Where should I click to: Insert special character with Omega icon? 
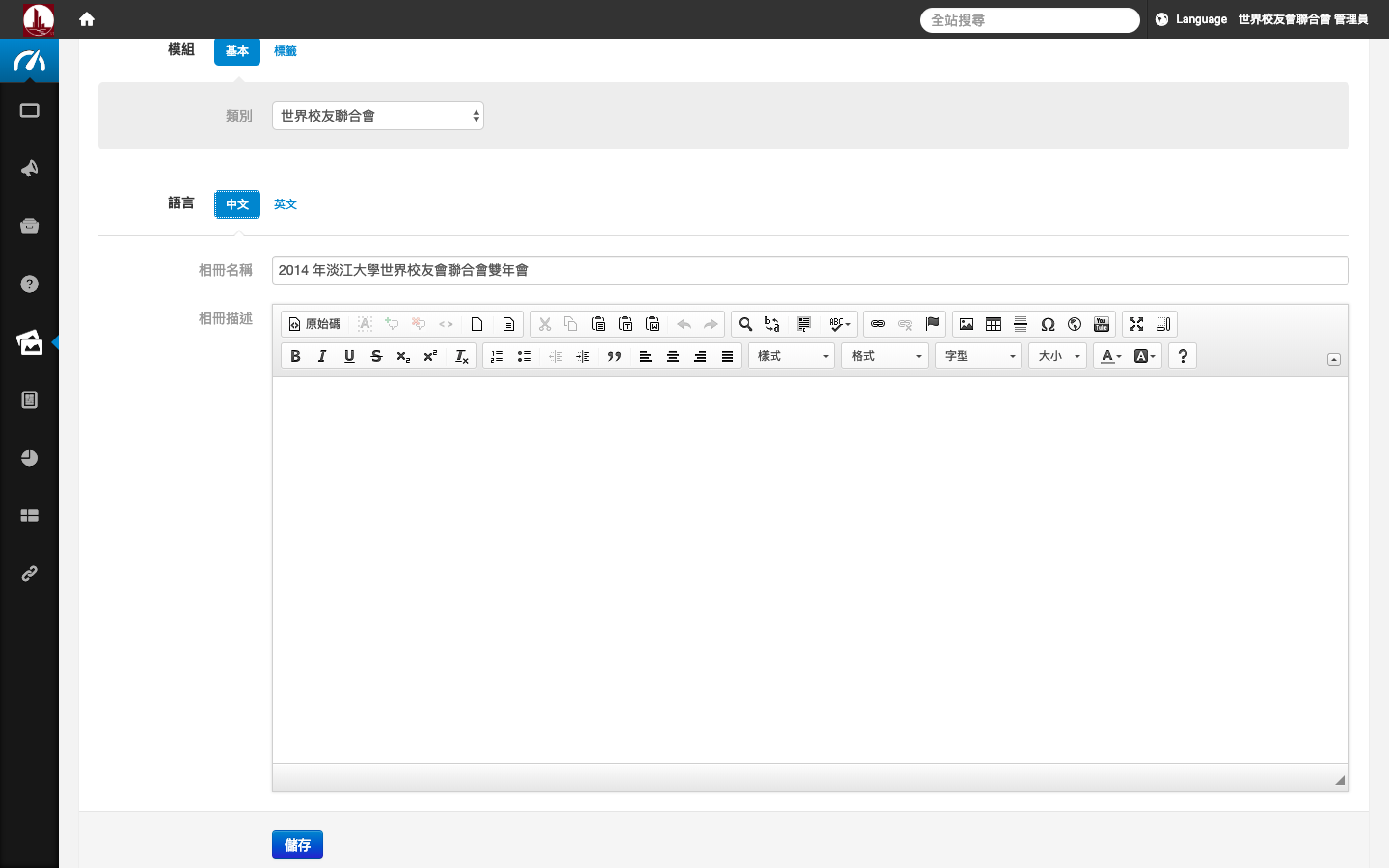coord(1048,324)
